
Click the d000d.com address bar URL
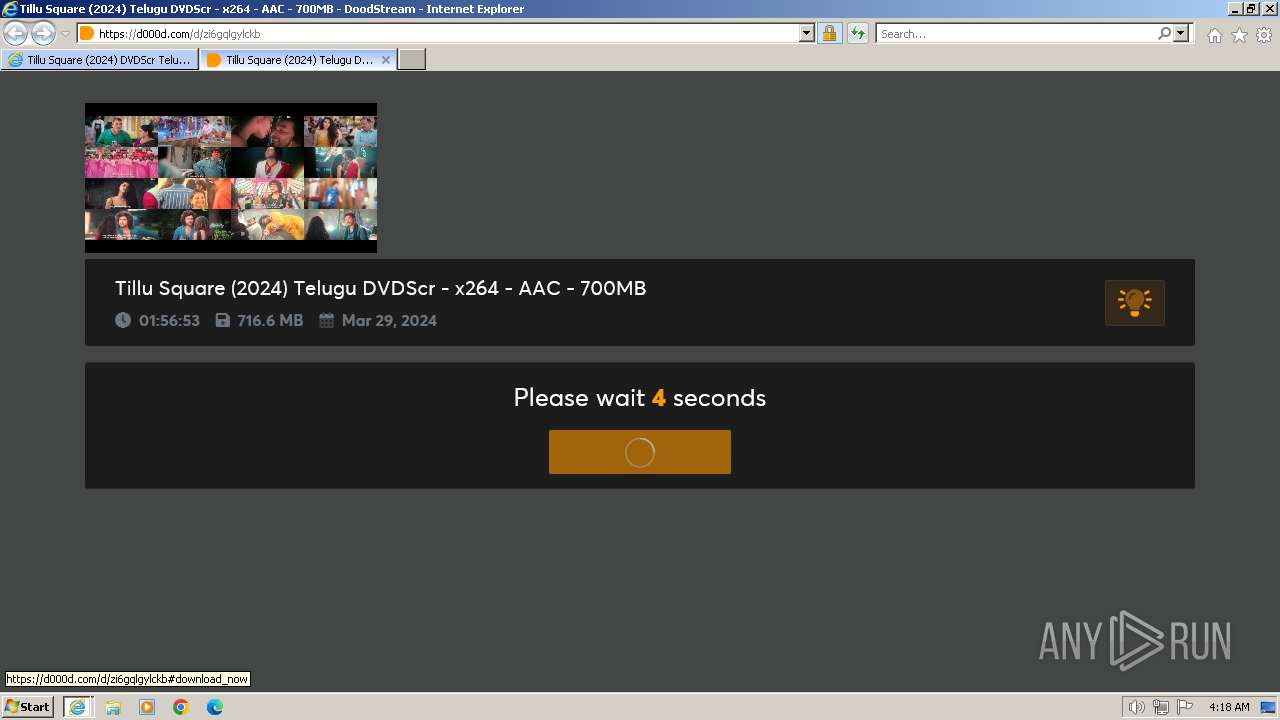pos(179,34)
